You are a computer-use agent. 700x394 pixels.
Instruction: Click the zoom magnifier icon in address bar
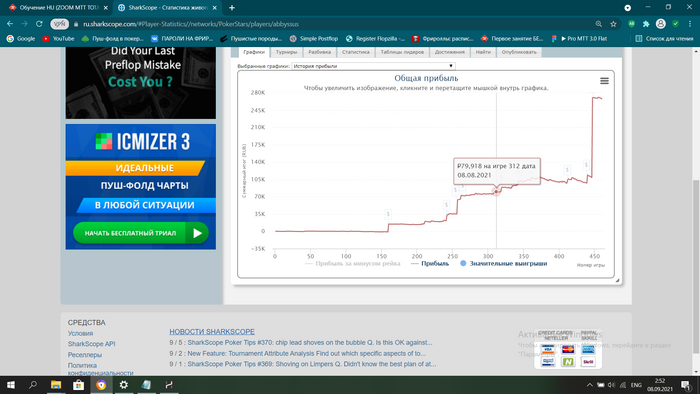(x=598, y=24)
